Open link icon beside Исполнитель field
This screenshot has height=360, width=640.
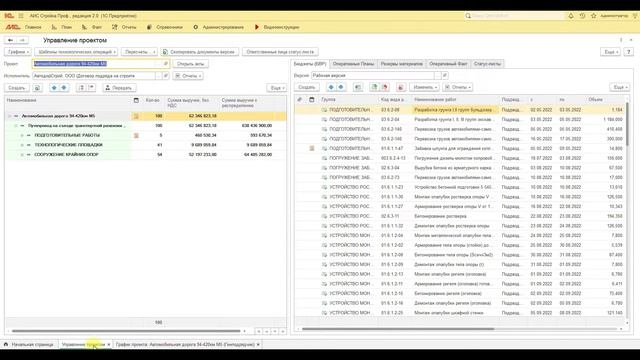tap(165, 76)
